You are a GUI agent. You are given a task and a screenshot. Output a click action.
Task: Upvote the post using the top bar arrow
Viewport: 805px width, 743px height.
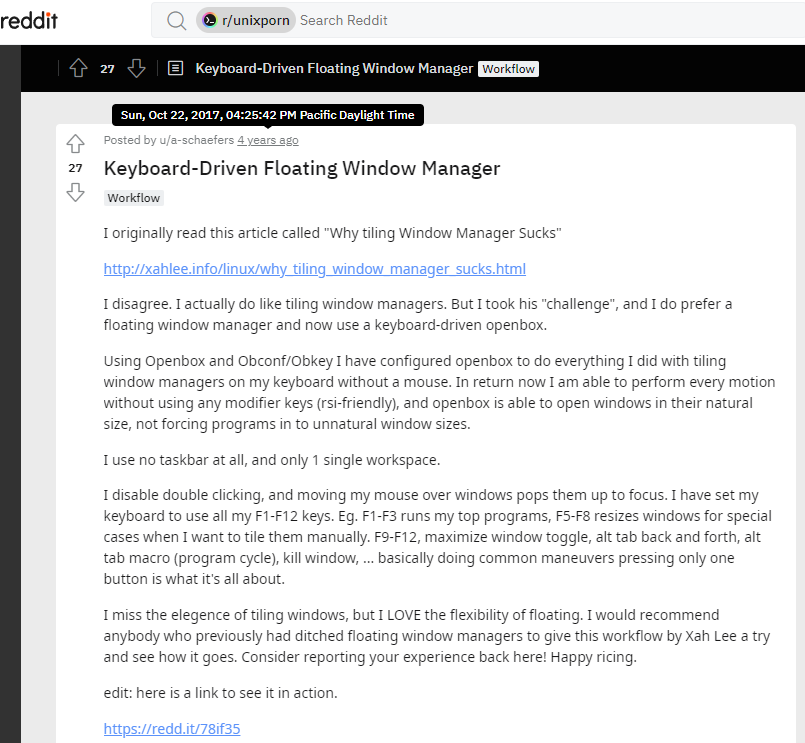click(x=78, y=68)
